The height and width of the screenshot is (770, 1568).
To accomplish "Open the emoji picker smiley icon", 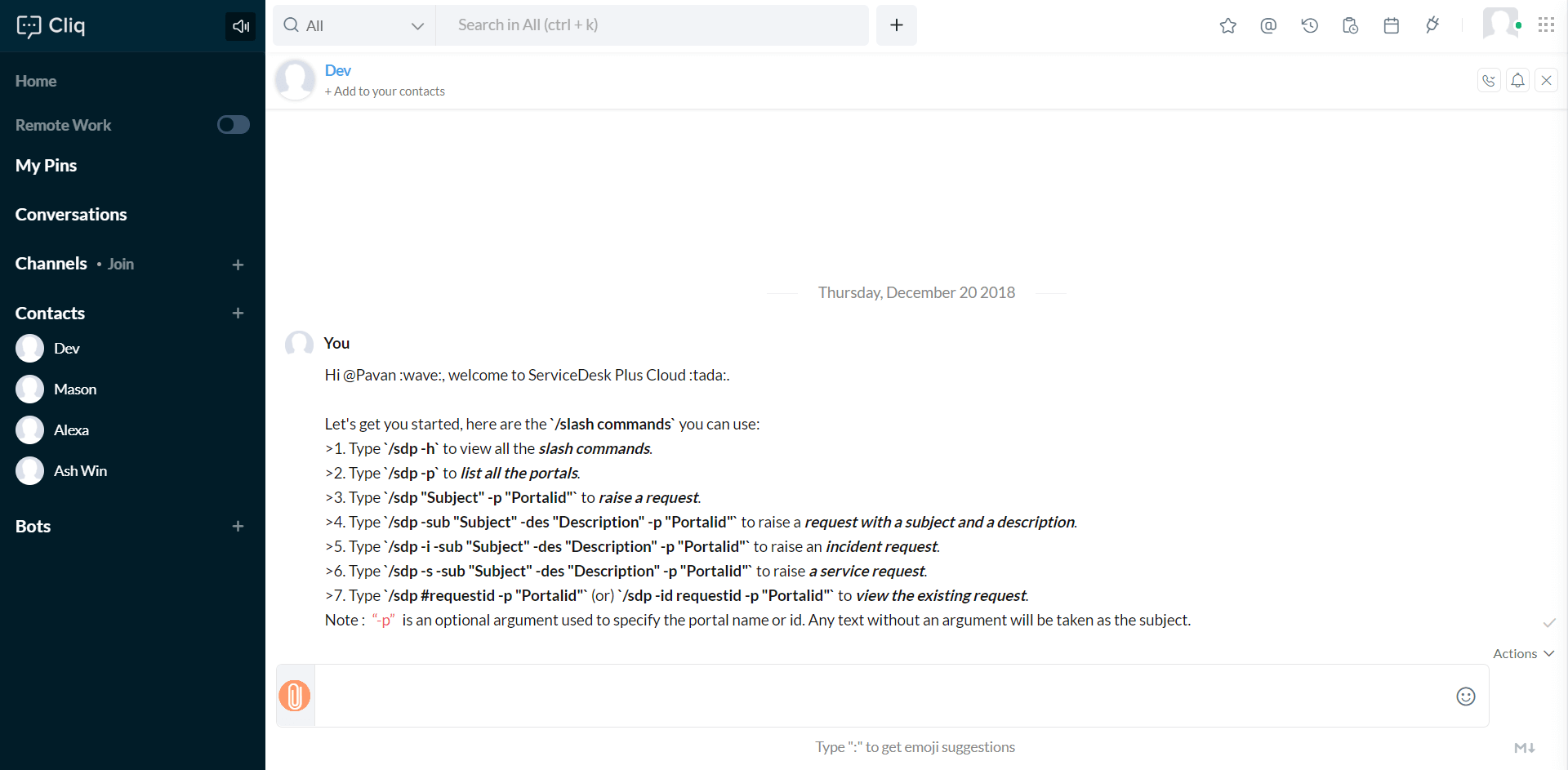I will (1466, 697).
